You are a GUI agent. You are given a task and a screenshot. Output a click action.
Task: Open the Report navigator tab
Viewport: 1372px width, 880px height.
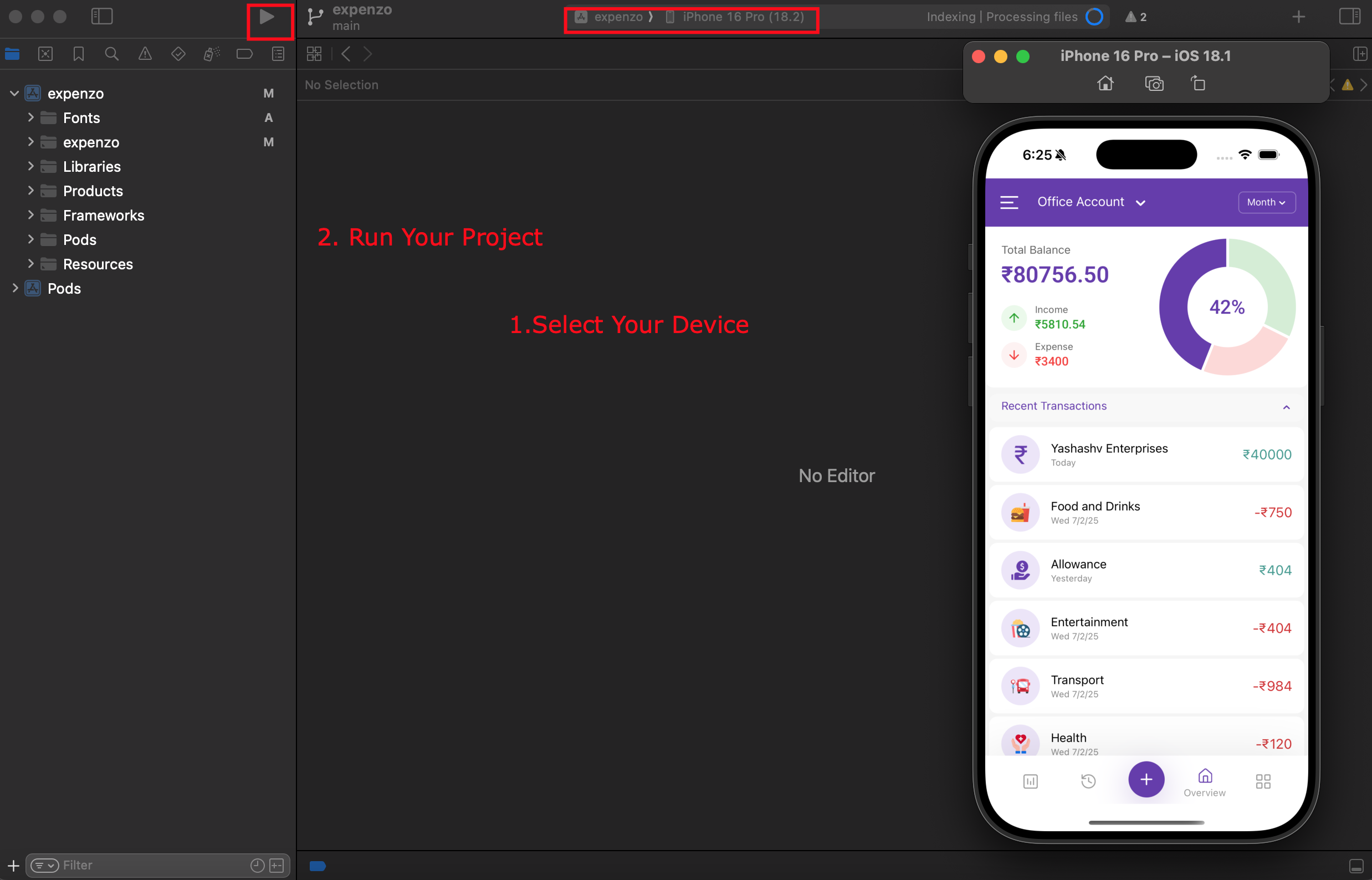click(x=278, y=54)
